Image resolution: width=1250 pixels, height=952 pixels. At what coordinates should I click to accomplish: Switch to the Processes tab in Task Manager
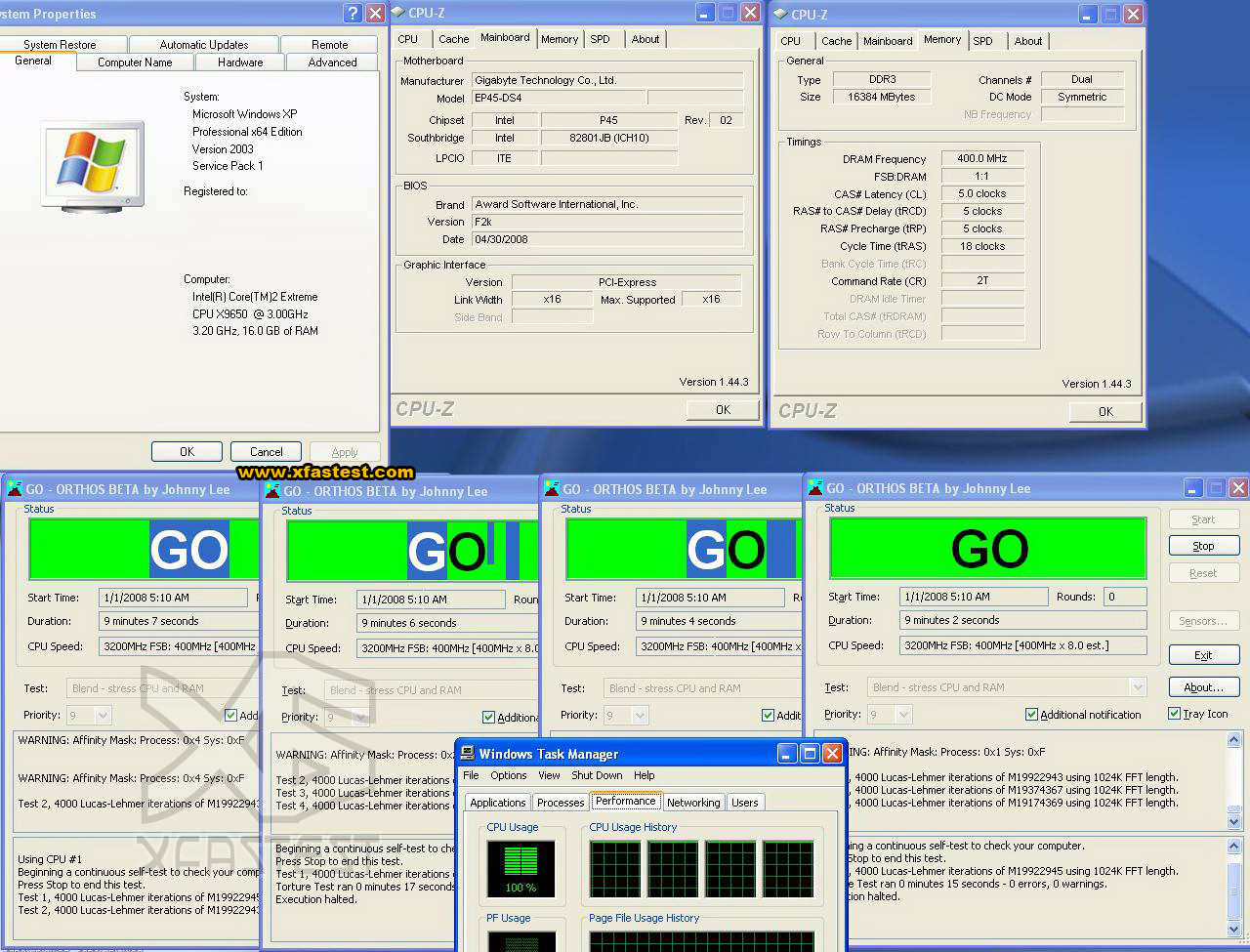point(561,803)
